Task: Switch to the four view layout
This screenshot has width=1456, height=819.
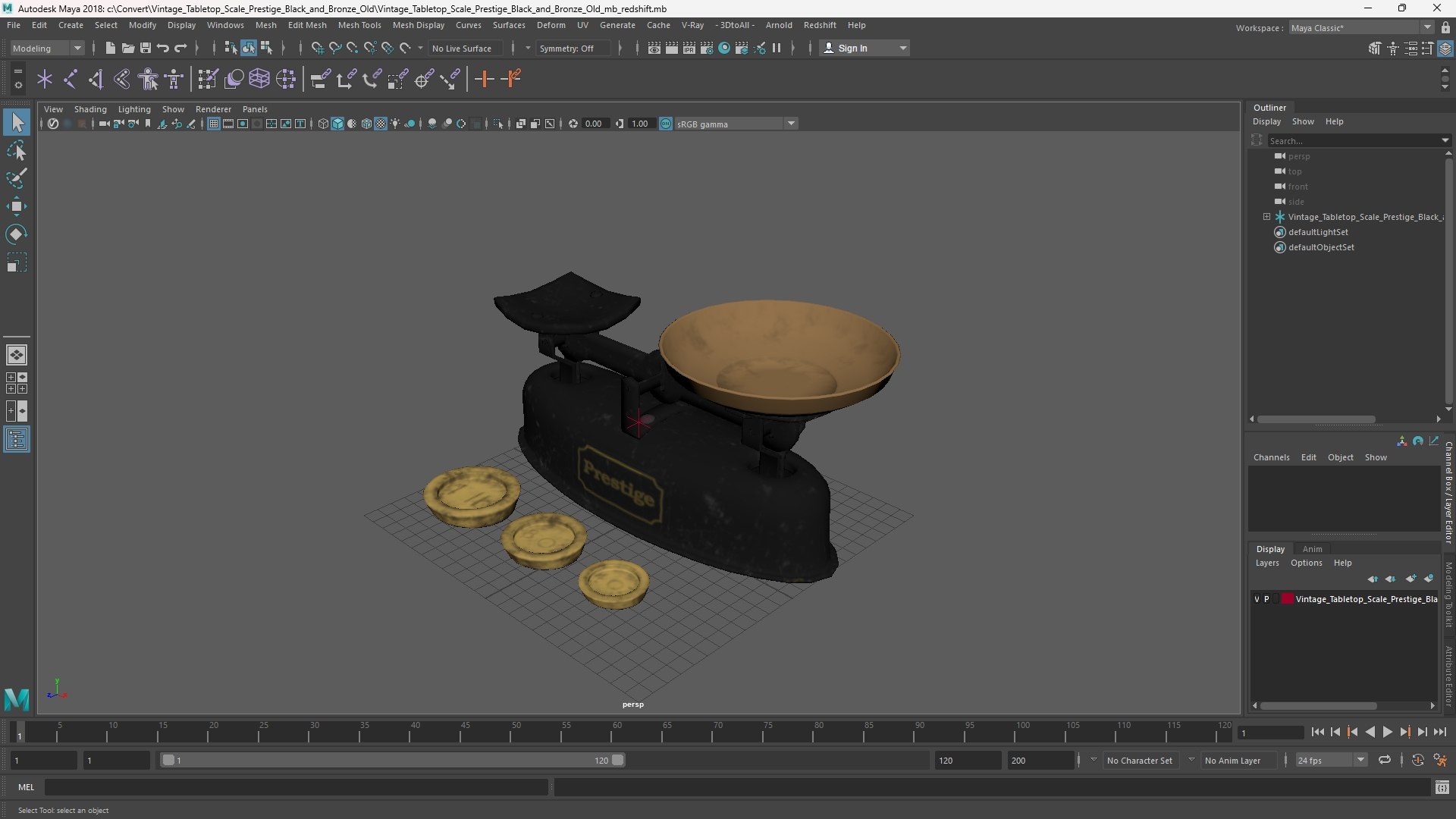Action: (x=17, y=383)
